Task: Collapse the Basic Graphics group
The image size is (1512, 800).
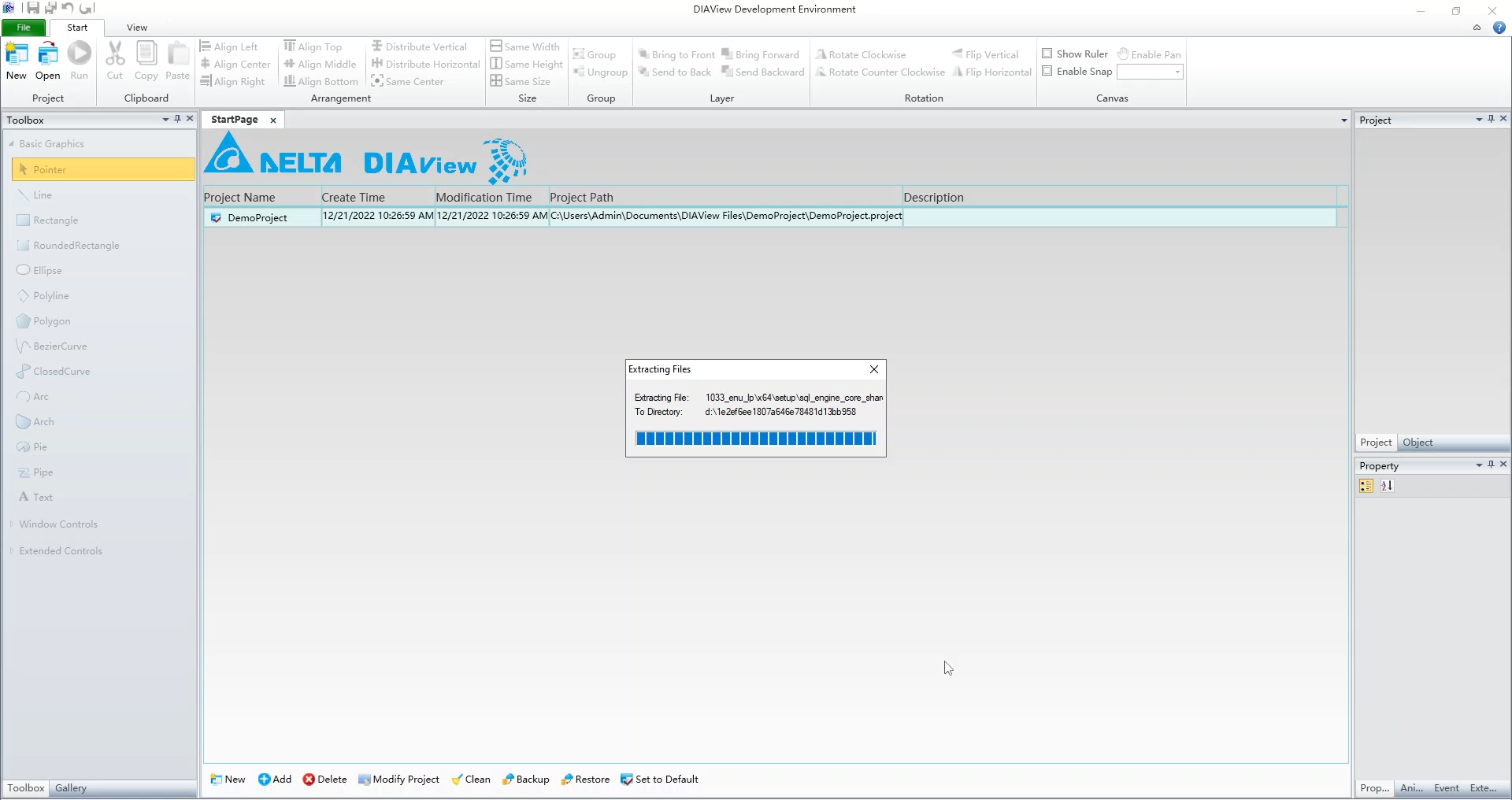Action: pos(13,143)
